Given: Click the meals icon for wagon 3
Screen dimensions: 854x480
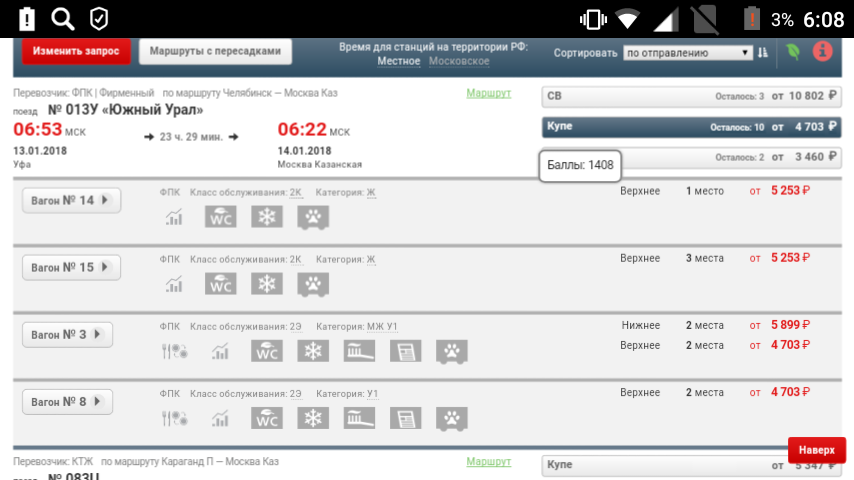Looking at the screenshot, I should click(x=175, y=351).
